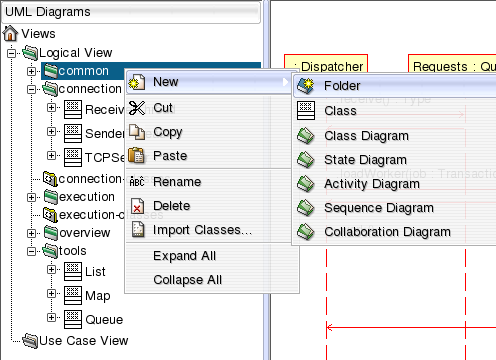Click the execution-classes diagram icon
496x360 pixels.
(50, 215)
